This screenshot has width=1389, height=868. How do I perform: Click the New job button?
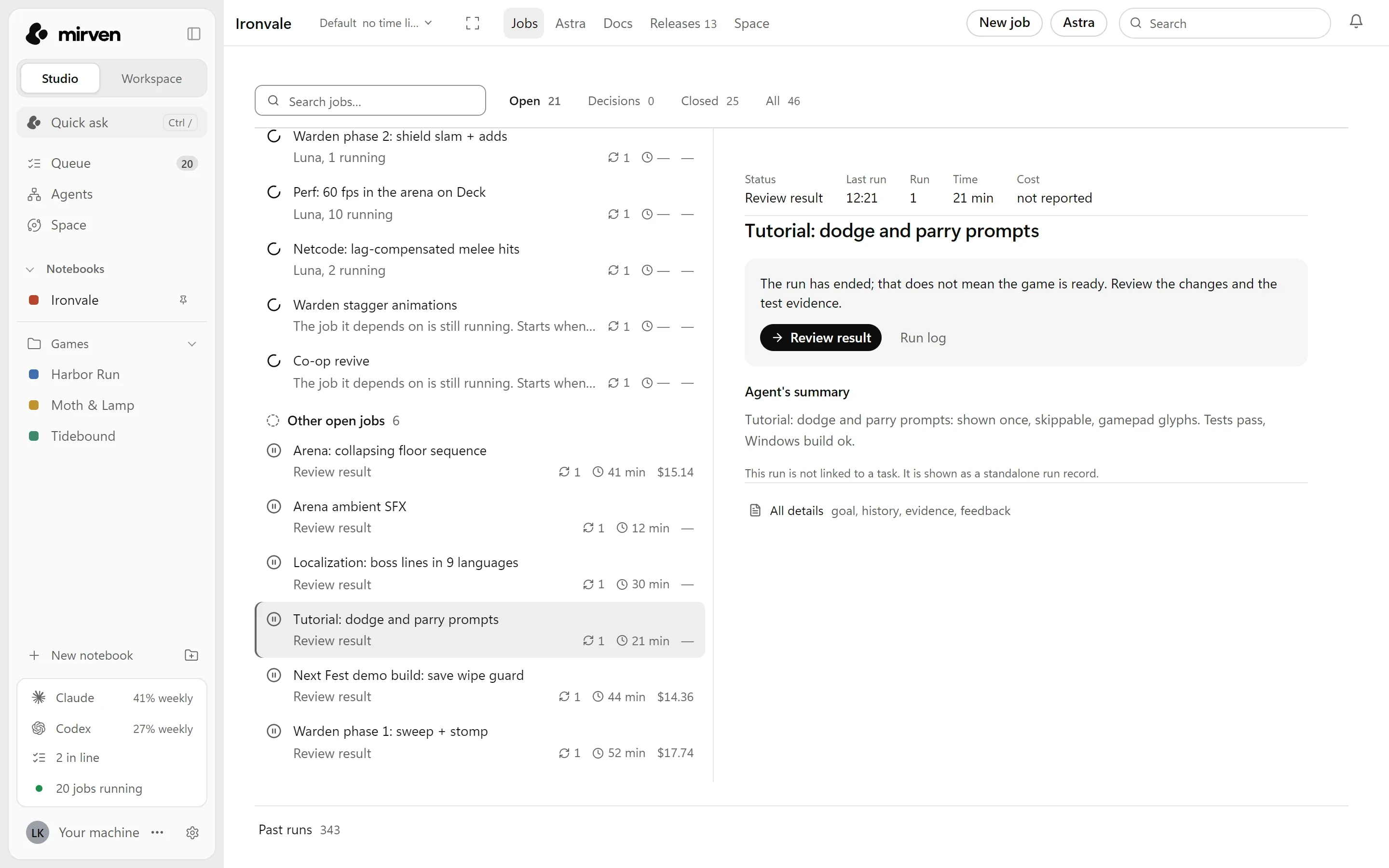click(1004, 23)
